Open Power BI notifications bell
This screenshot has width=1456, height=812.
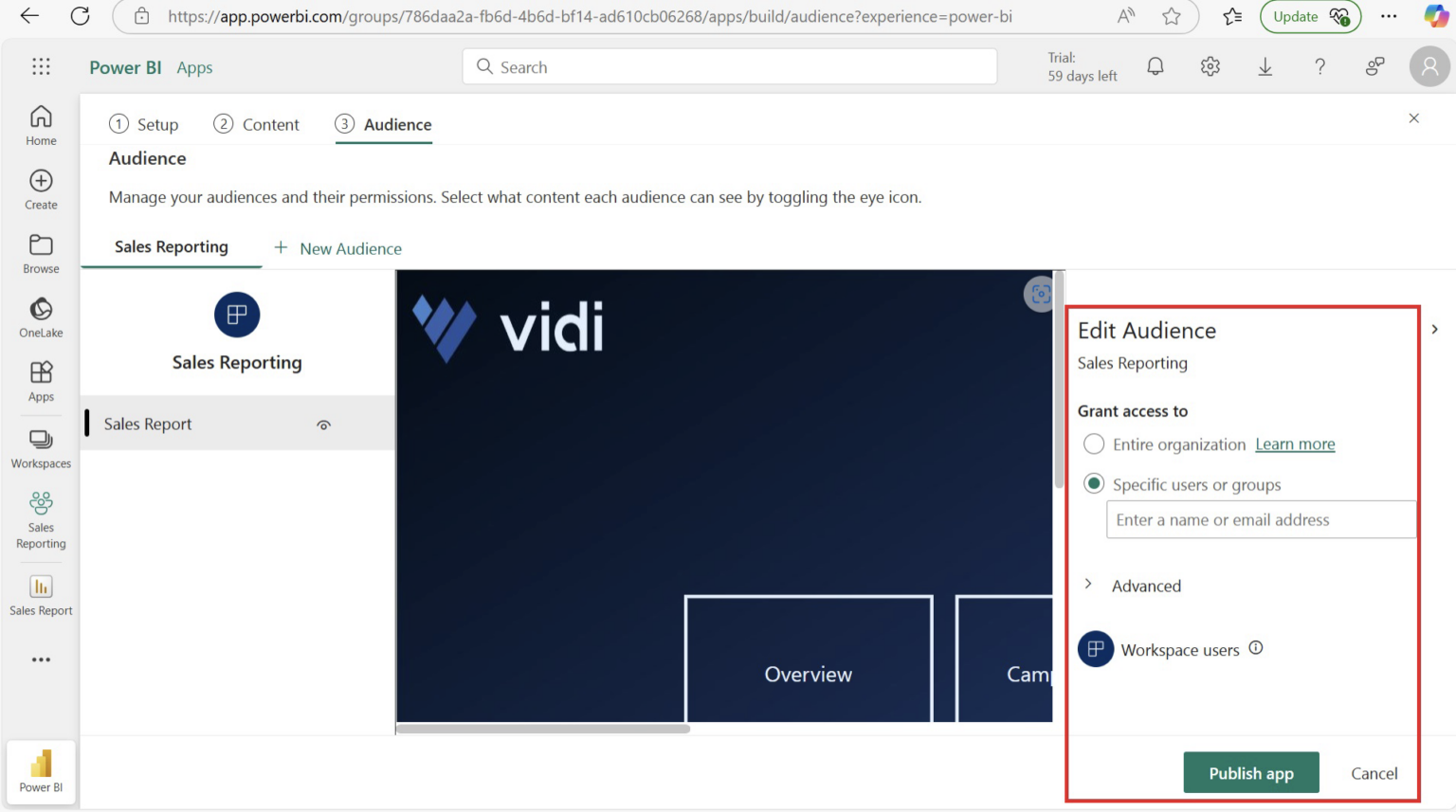point(1155,66)
